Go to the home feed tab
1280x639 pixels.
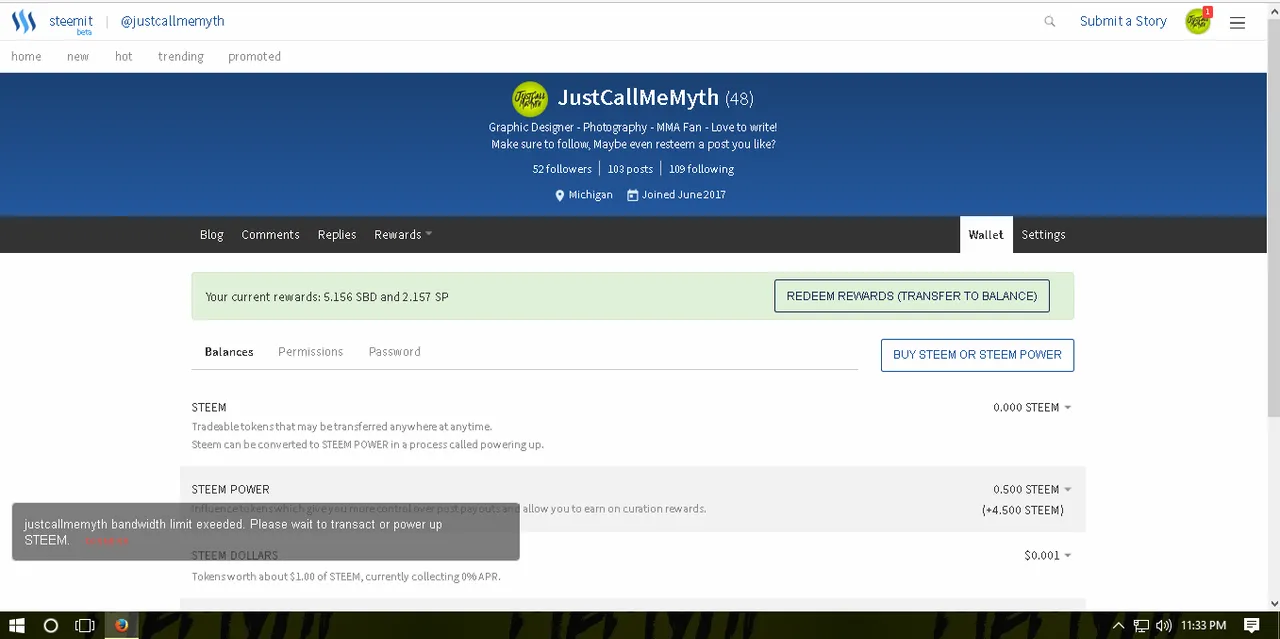coord(26,57)
